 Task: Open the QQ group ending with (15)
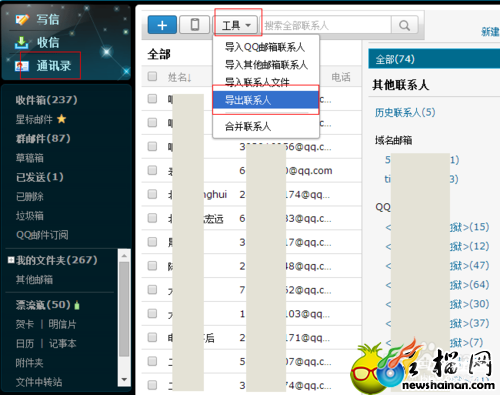pyautogui.click(x=437, y=227)
